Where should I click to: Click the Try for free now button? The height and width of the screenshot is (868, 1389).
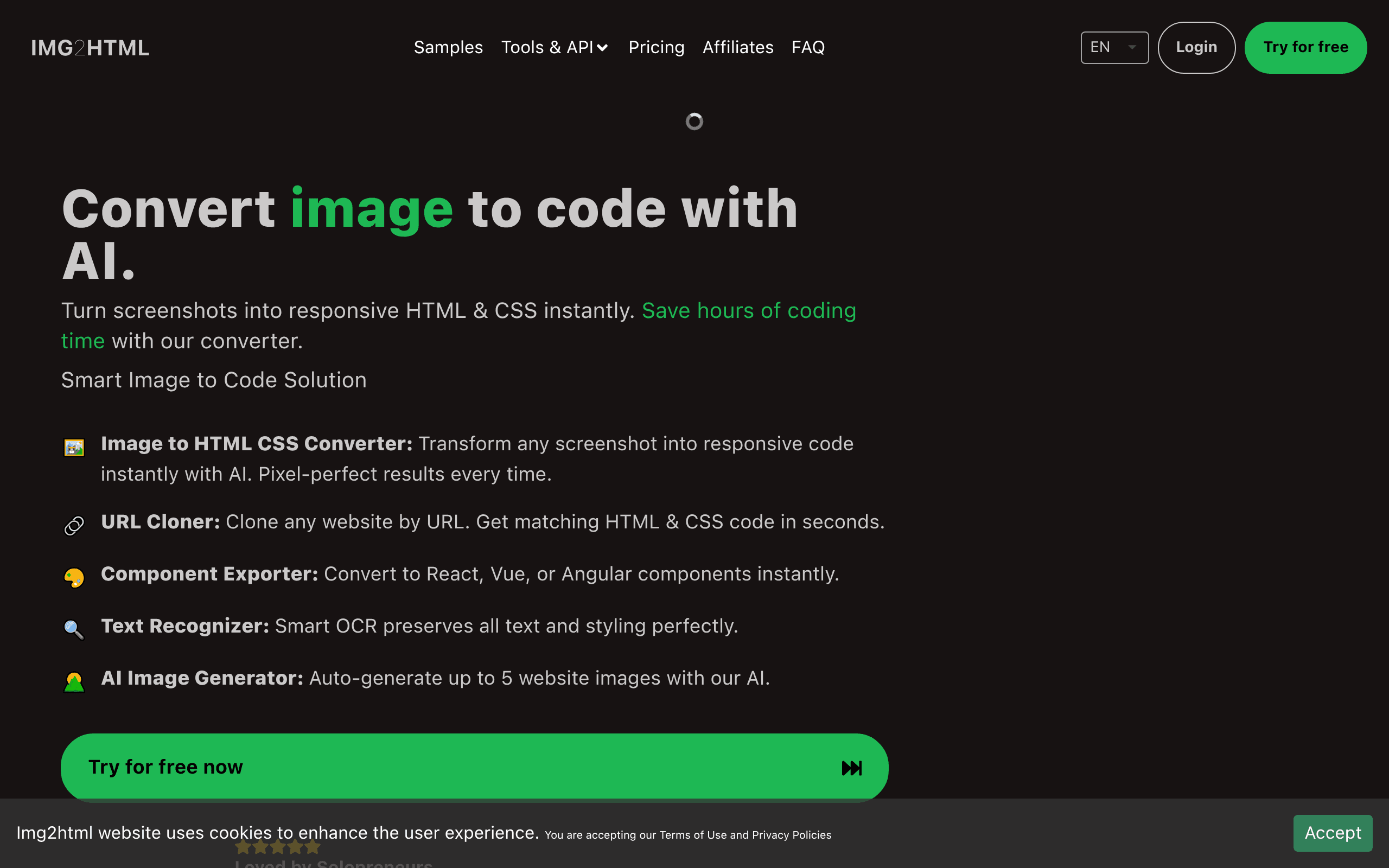pos(474,767)
